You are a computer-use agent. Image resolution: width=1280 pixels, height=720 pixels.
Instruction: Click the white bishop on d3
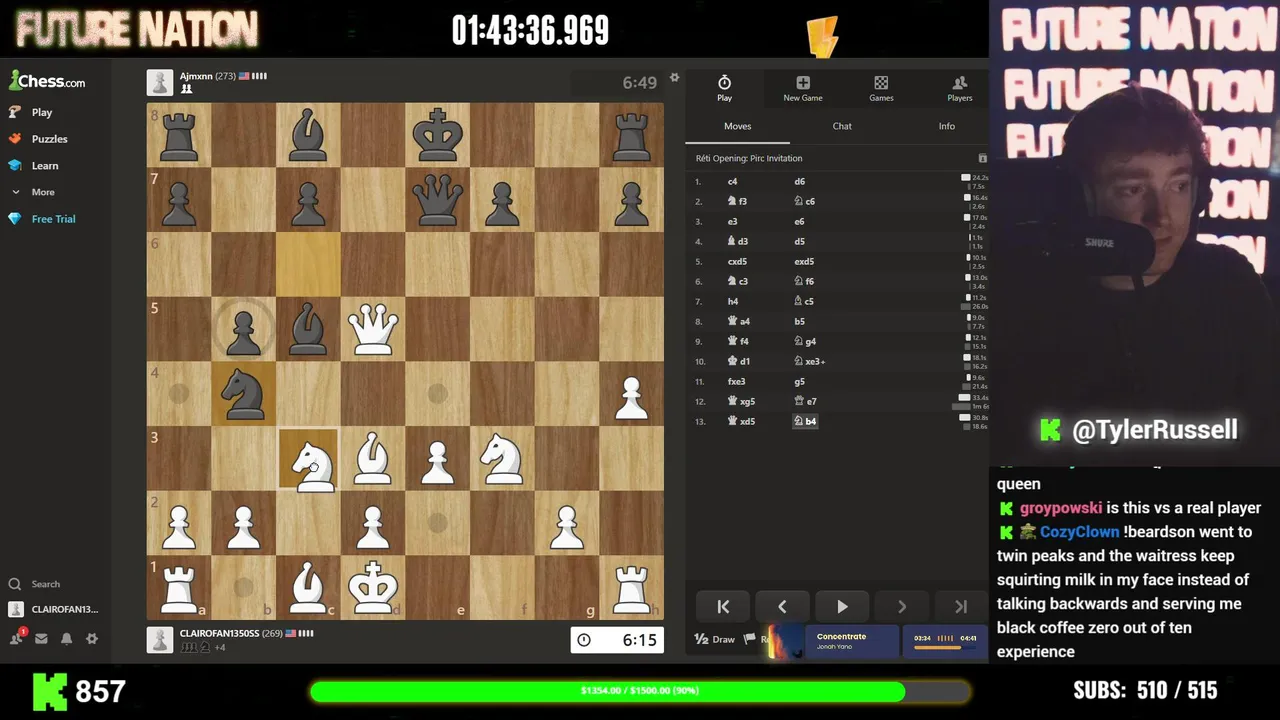373,458
